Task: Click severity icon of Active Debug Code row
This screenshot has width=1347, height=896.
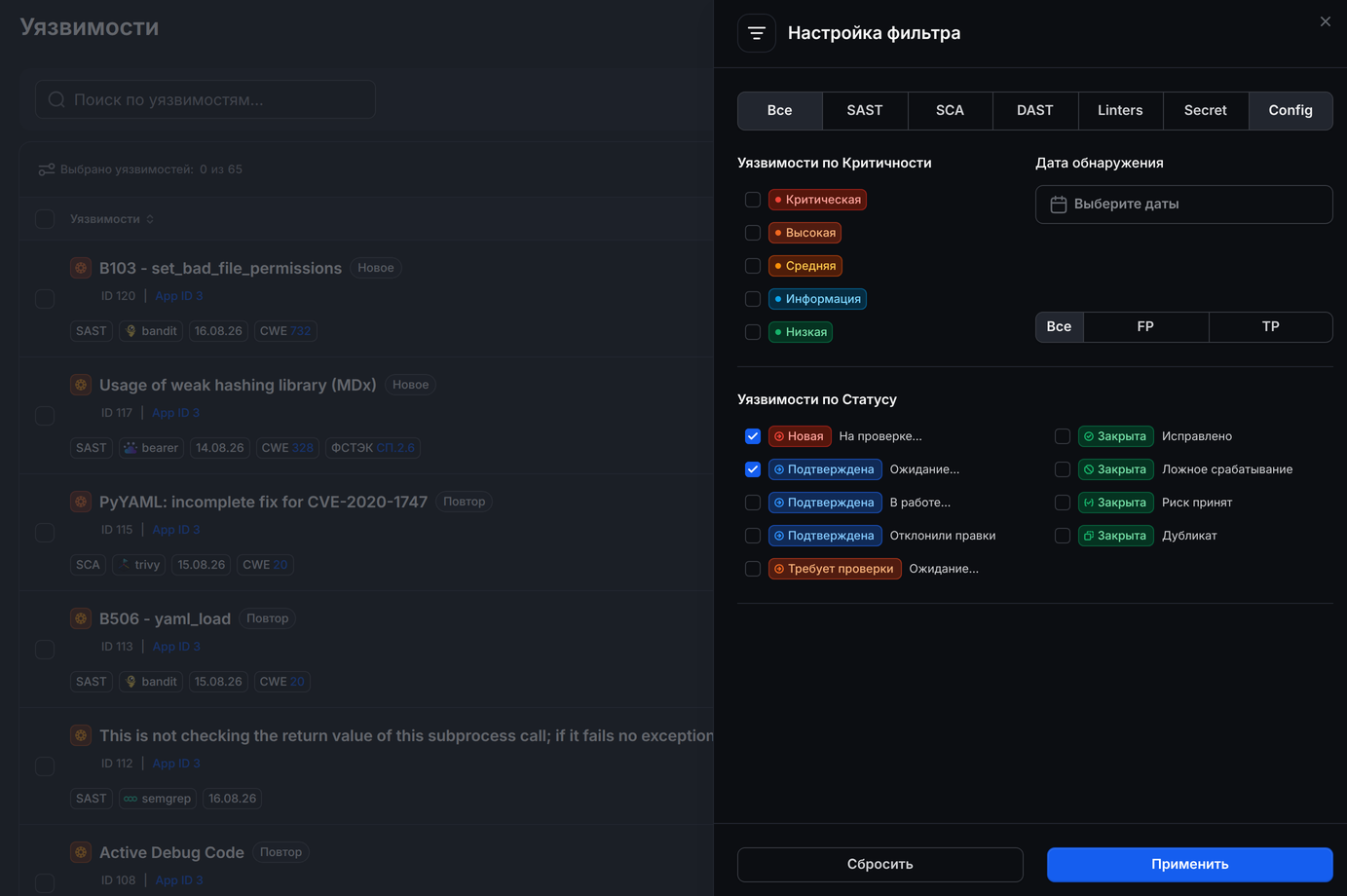Action: tap(81, 852)
